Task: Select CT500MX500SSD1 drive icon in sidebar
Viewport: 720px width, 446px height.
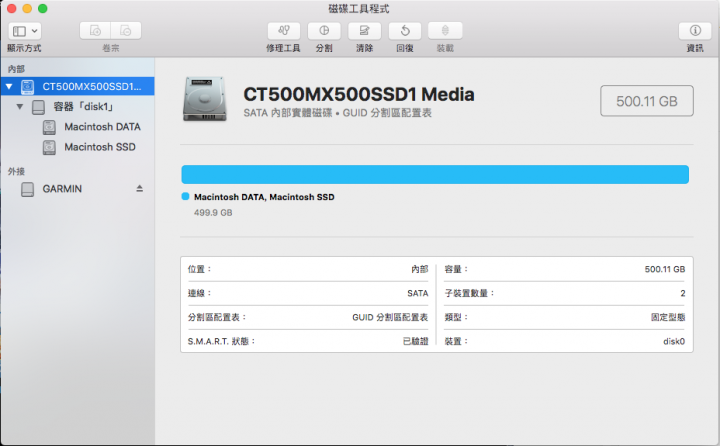Action: pos(28,86)
